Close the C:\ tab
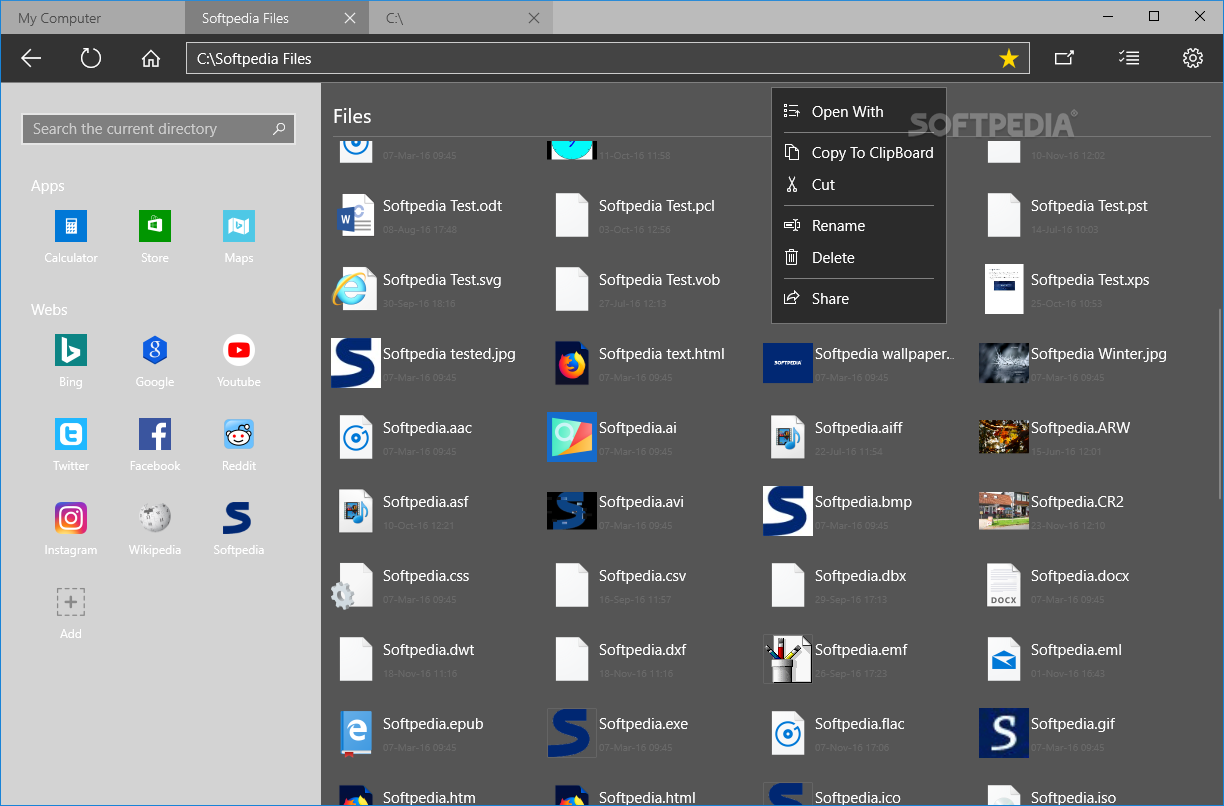This screenshot has height=806, width=1224. click(x=534, y=18)
